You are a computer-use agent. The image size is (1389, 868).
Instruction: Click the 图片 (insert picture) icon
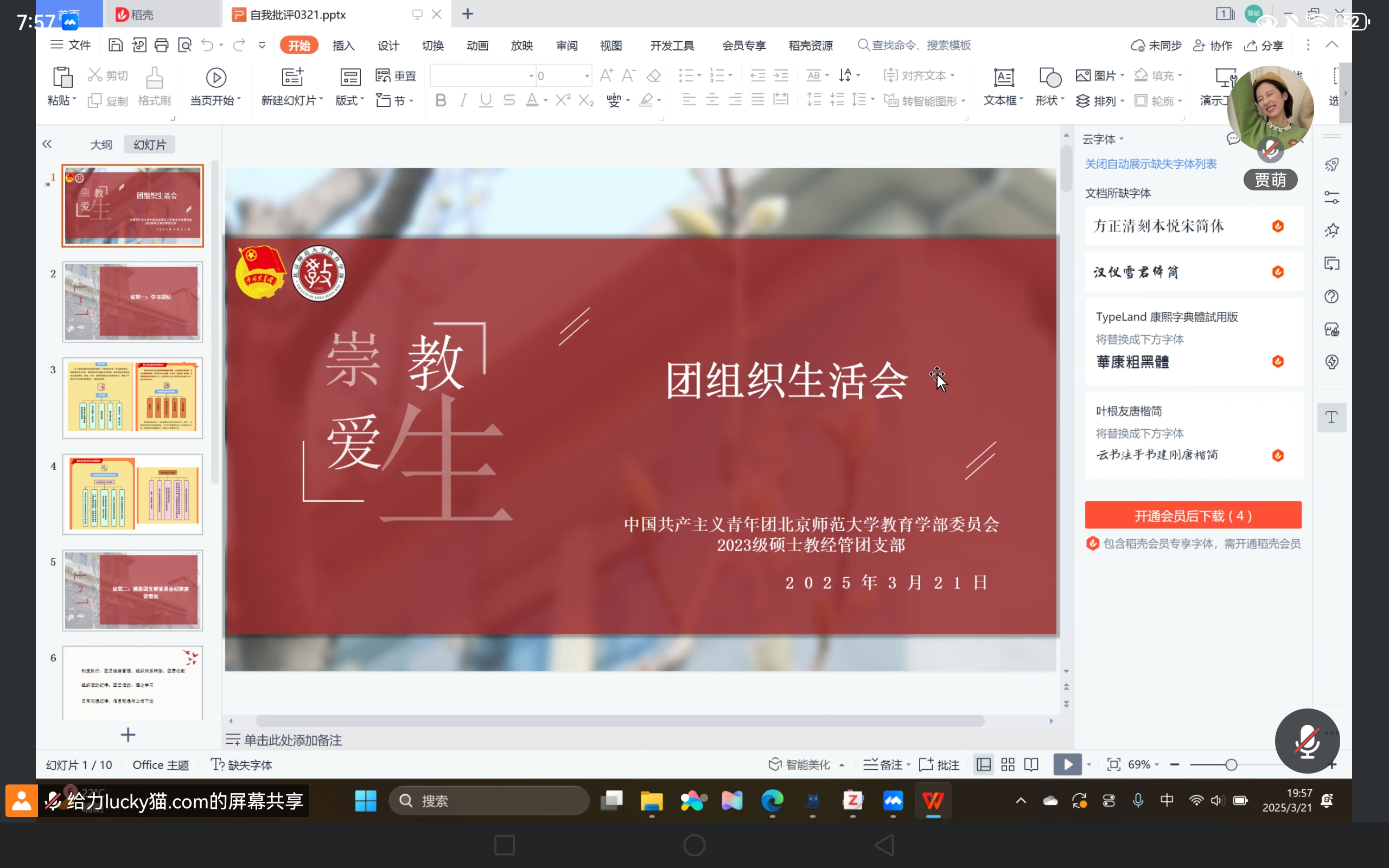click(x=1084, y=75)
